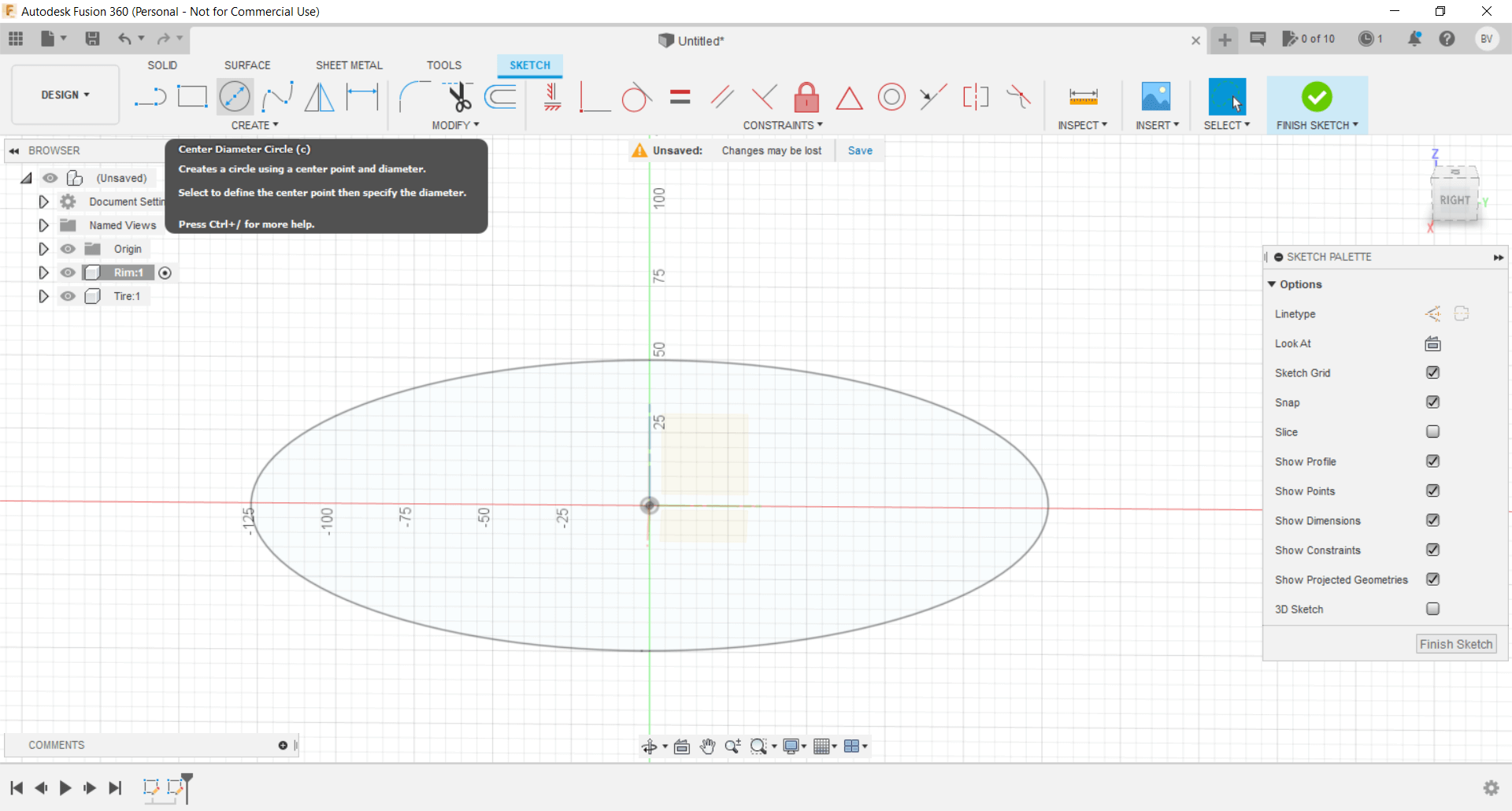Hide the Tire:1 component visibility
Viewport: 1512px width, 811px height.
(69, 296)
